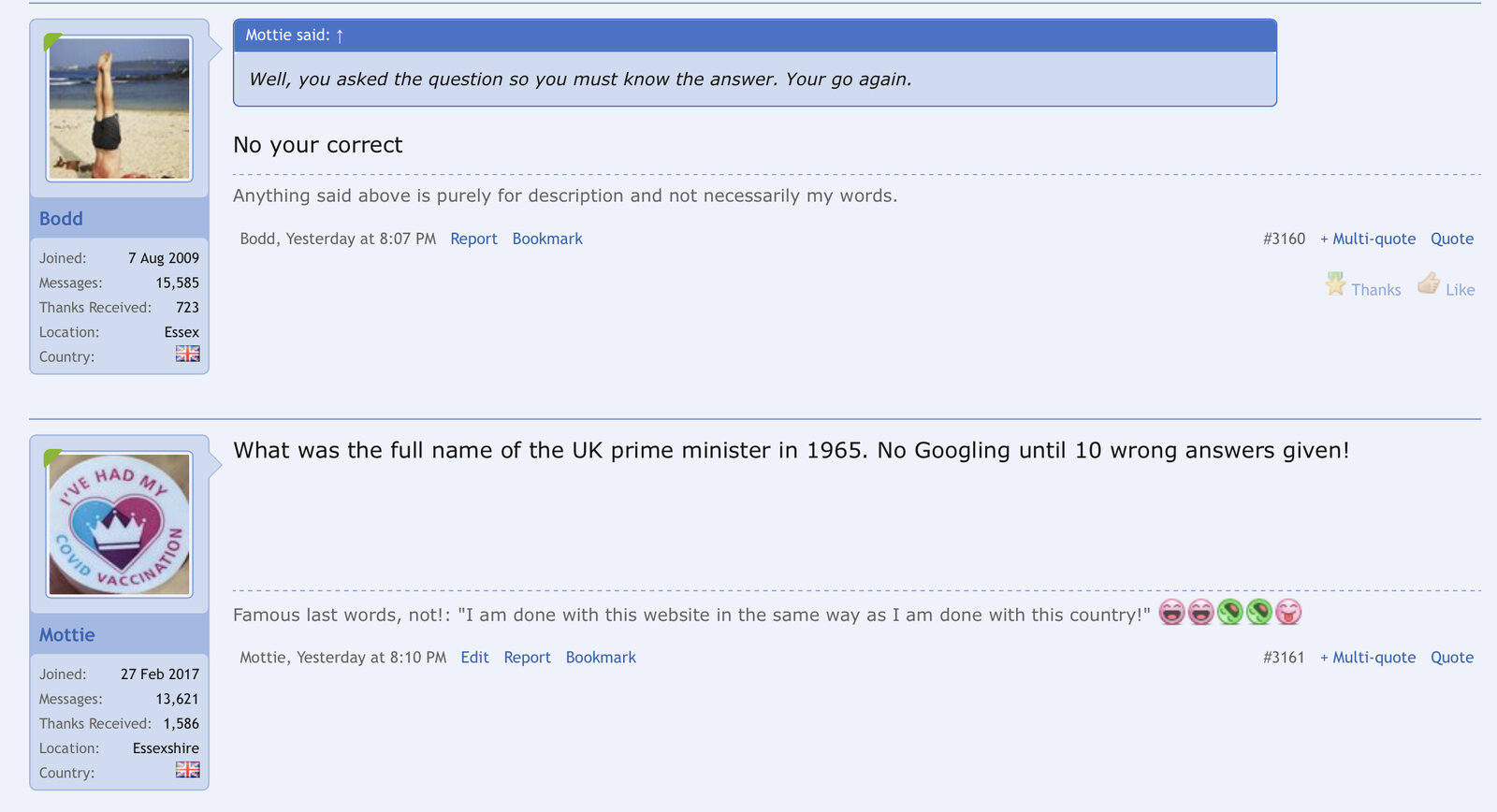Click Mottie's Covid vaccination avatar
1497x812 pixels.
(119, 525)
